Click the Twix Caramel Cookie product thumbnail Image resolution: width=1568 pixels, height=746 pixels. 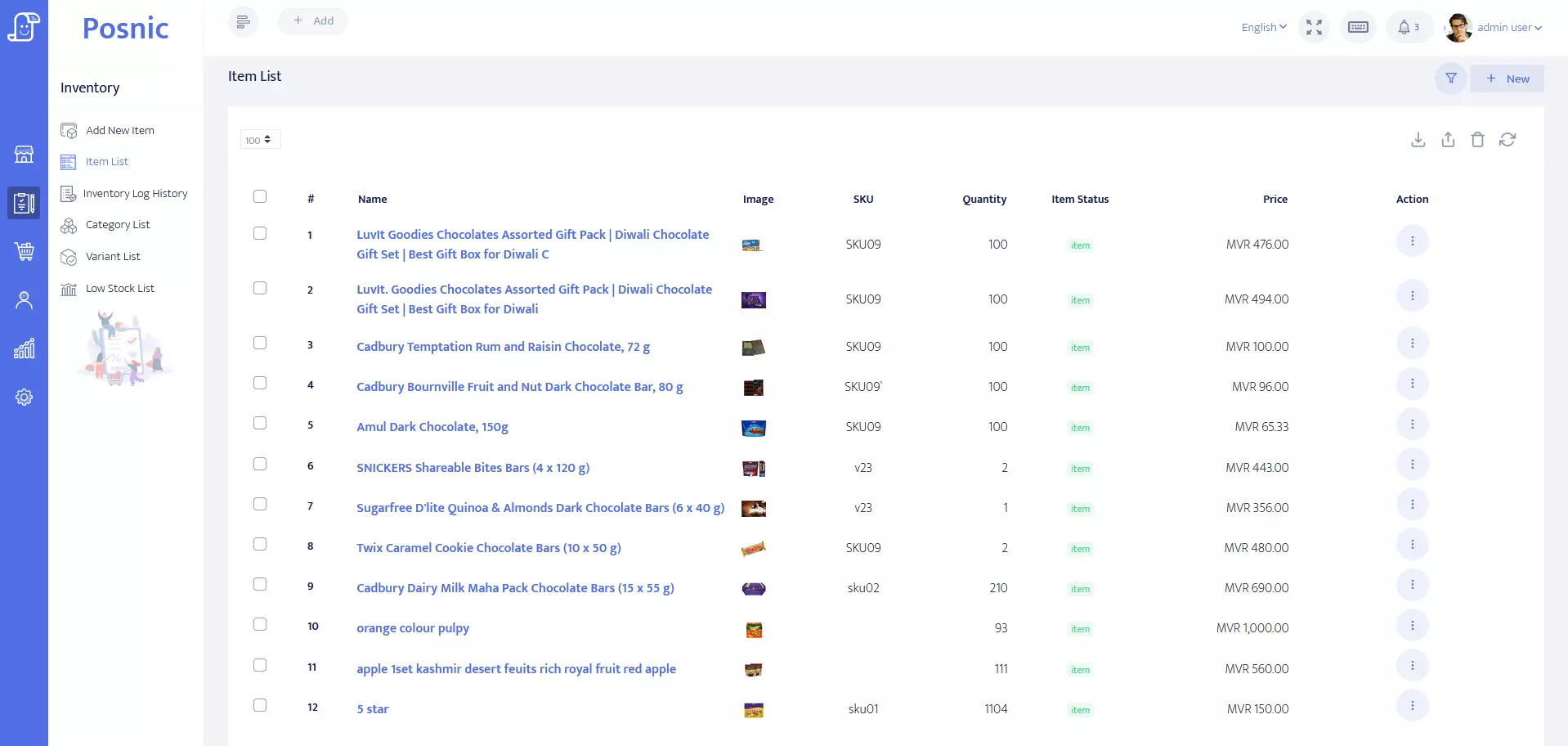(753, 548)
